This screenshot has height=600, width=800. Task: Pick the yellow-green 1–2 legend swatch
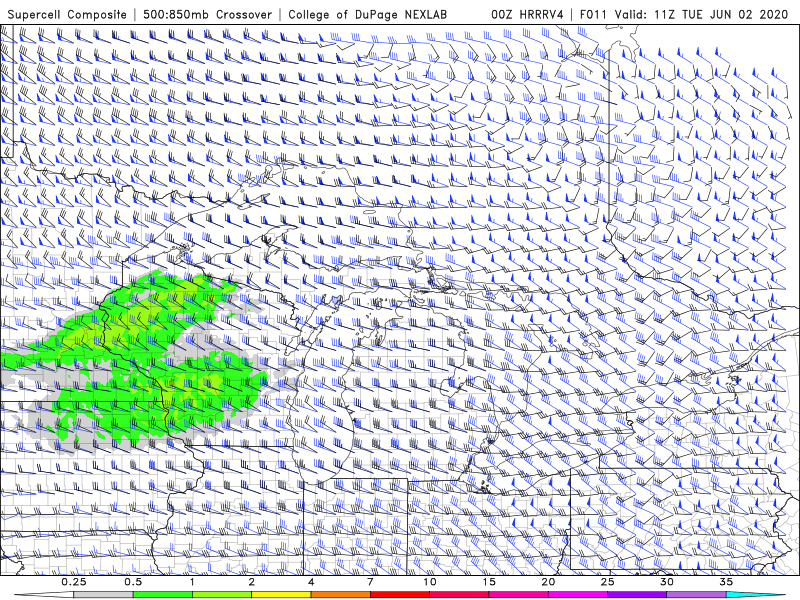click(x=222, y=595)
